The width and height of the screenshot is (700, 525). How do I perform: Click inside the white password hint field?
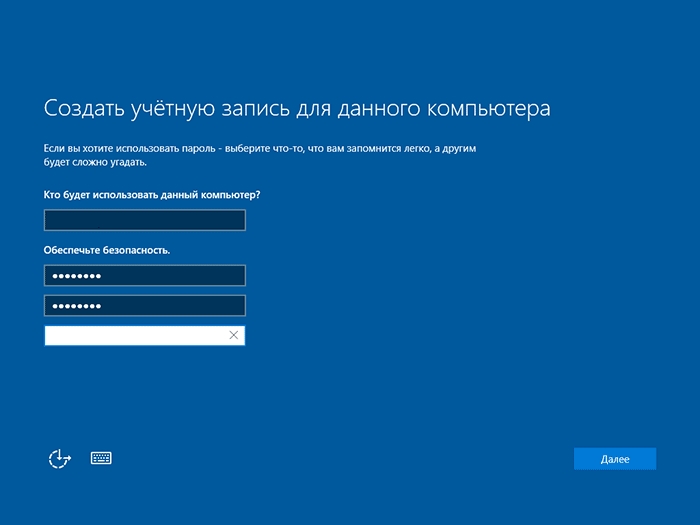click(x=135, y=335)
